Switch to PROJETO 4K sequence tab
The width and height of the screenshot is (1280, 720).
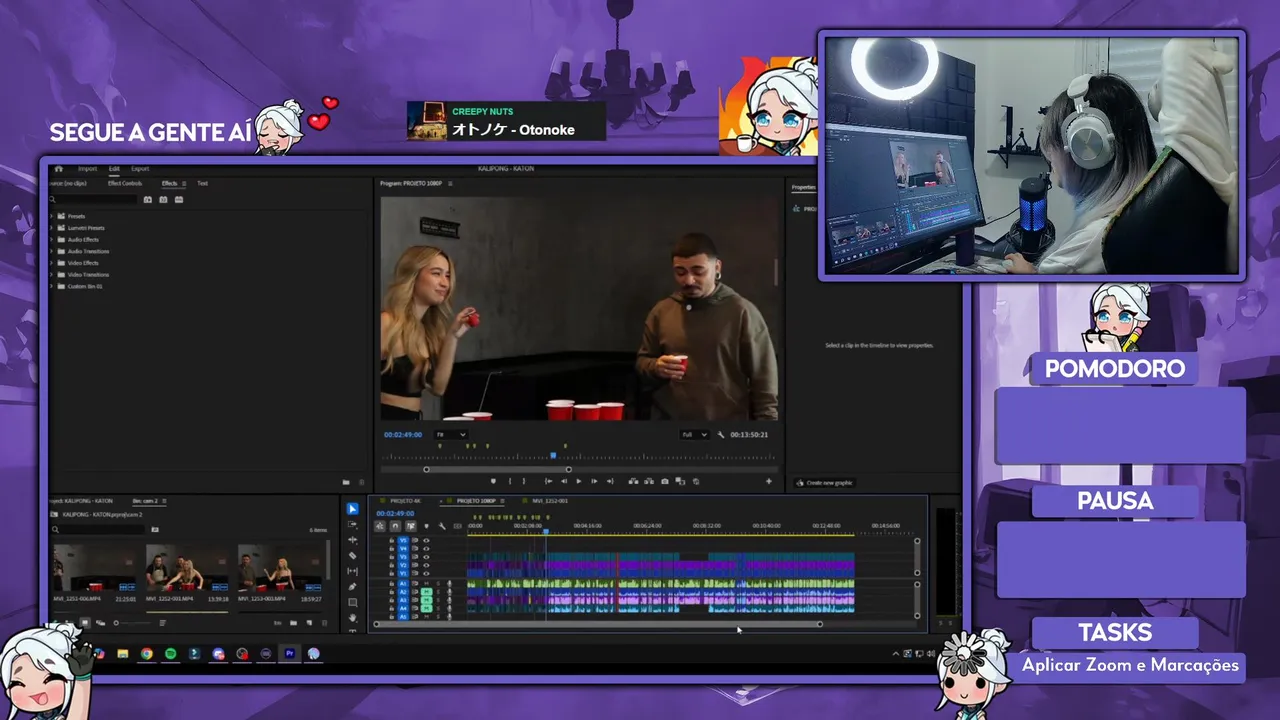405,501
